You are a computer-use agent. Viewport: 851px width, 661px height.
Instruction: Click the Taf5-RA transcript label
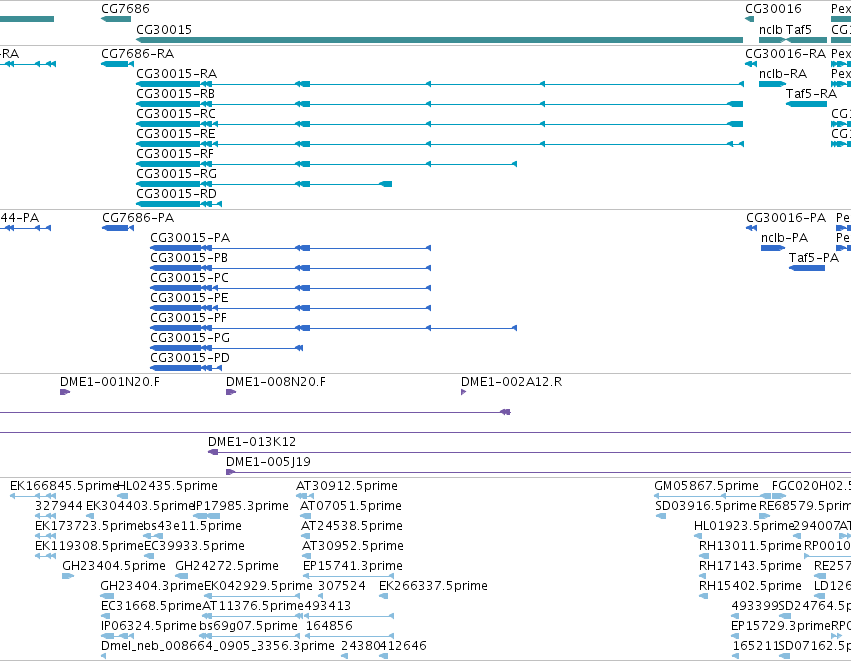coord(811,94)
